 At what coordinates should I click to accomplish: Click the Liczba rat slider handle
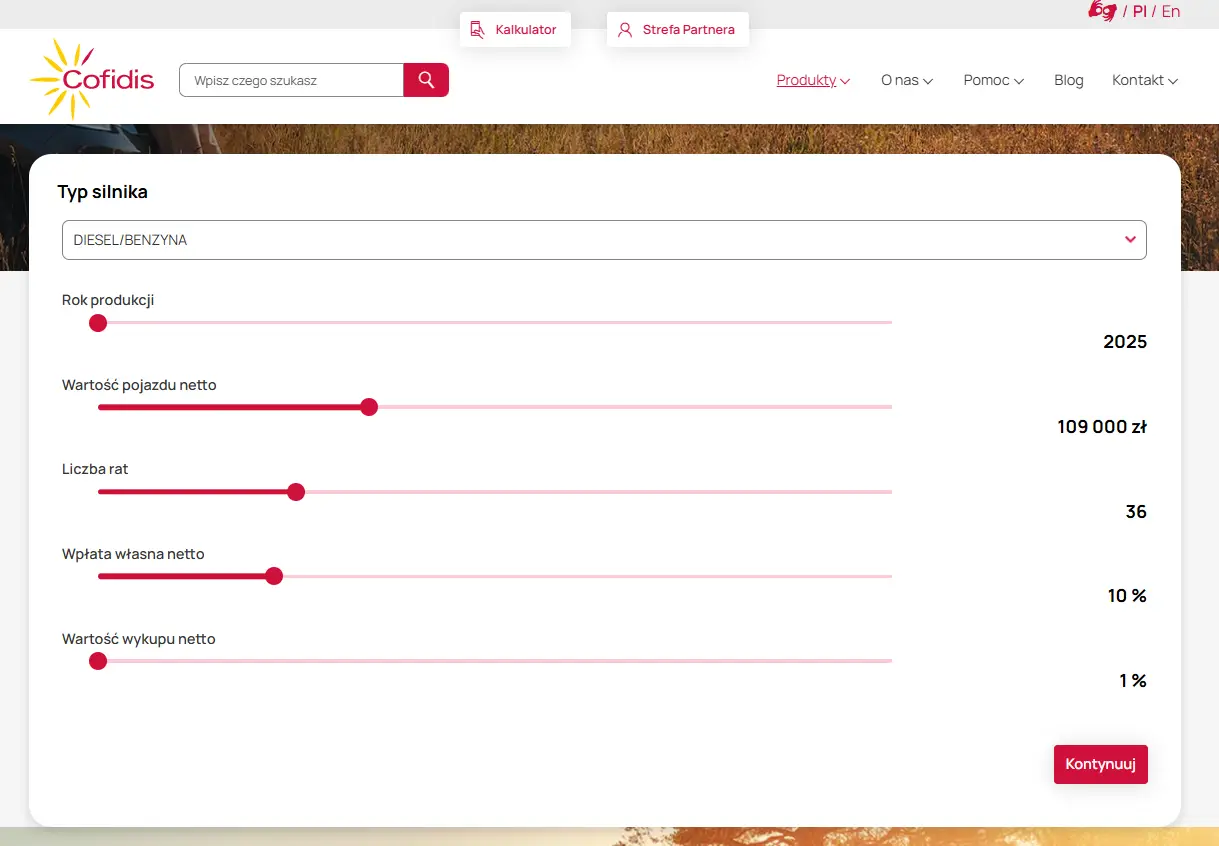[296, 492]
